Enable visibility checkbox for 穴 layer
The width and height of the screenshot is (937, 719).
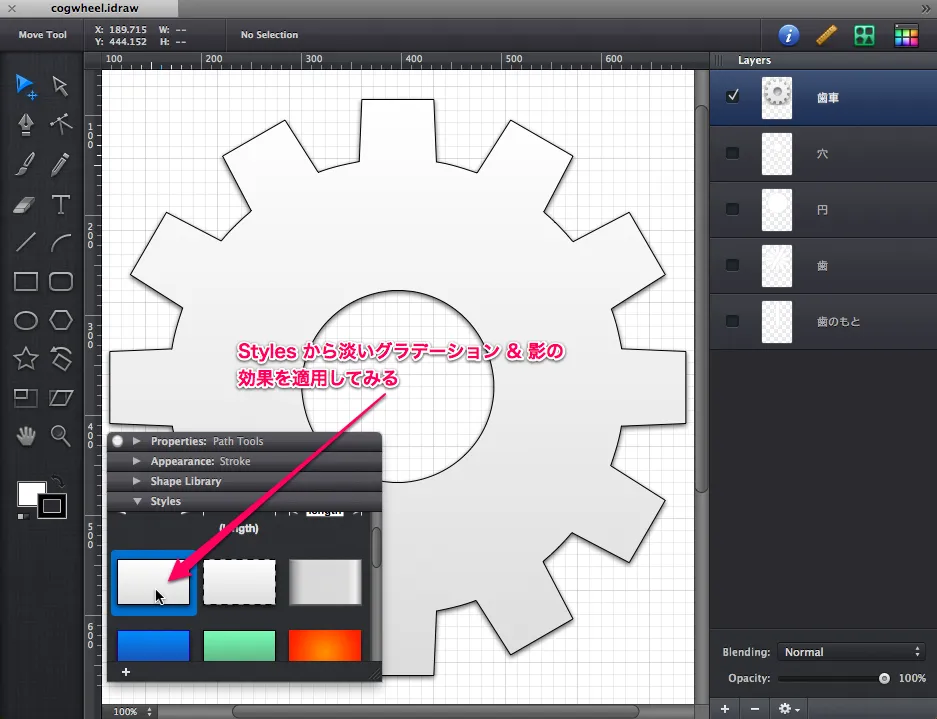(733, 153)
